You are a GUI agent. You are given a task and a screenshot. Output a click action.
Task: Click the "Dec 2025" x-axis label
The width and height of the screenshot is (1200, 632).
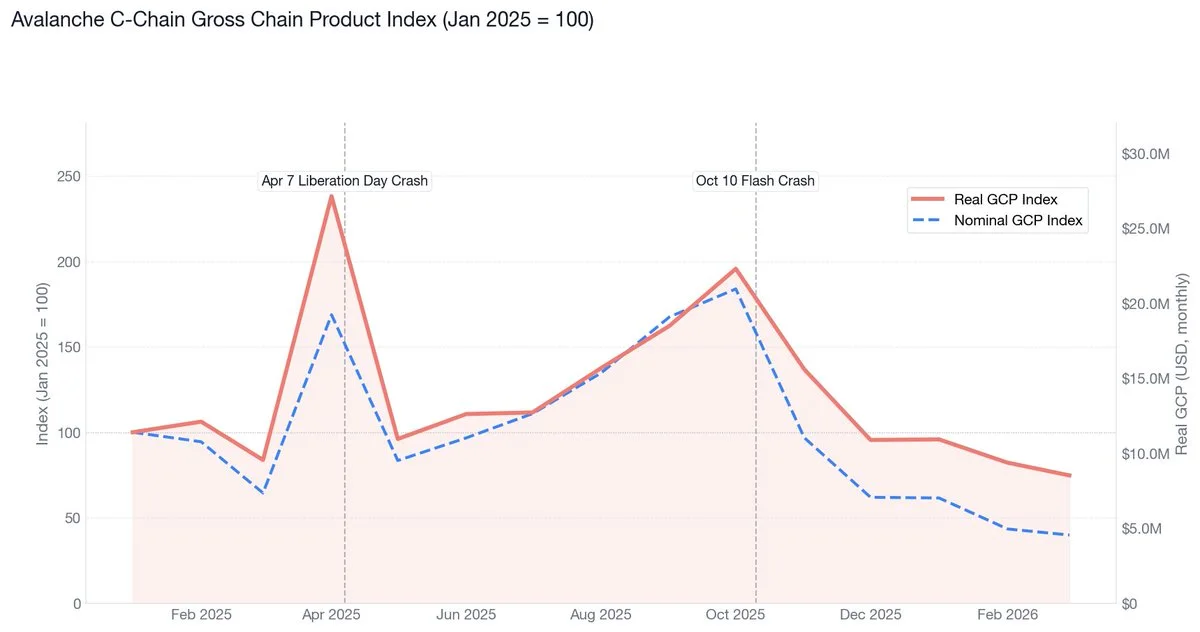(x=870, y=614)
